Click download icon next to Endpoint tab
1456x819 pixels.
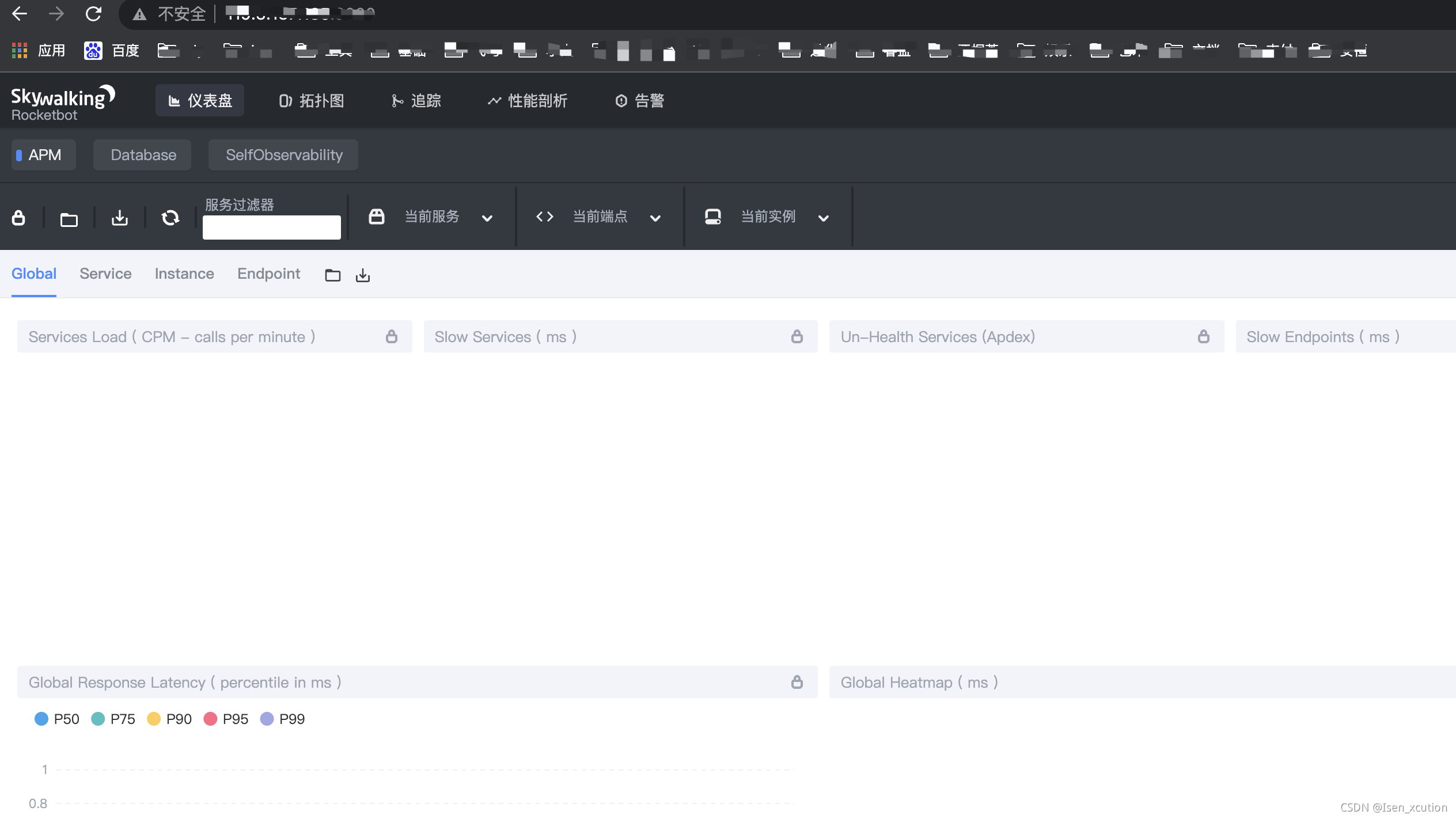363,275
